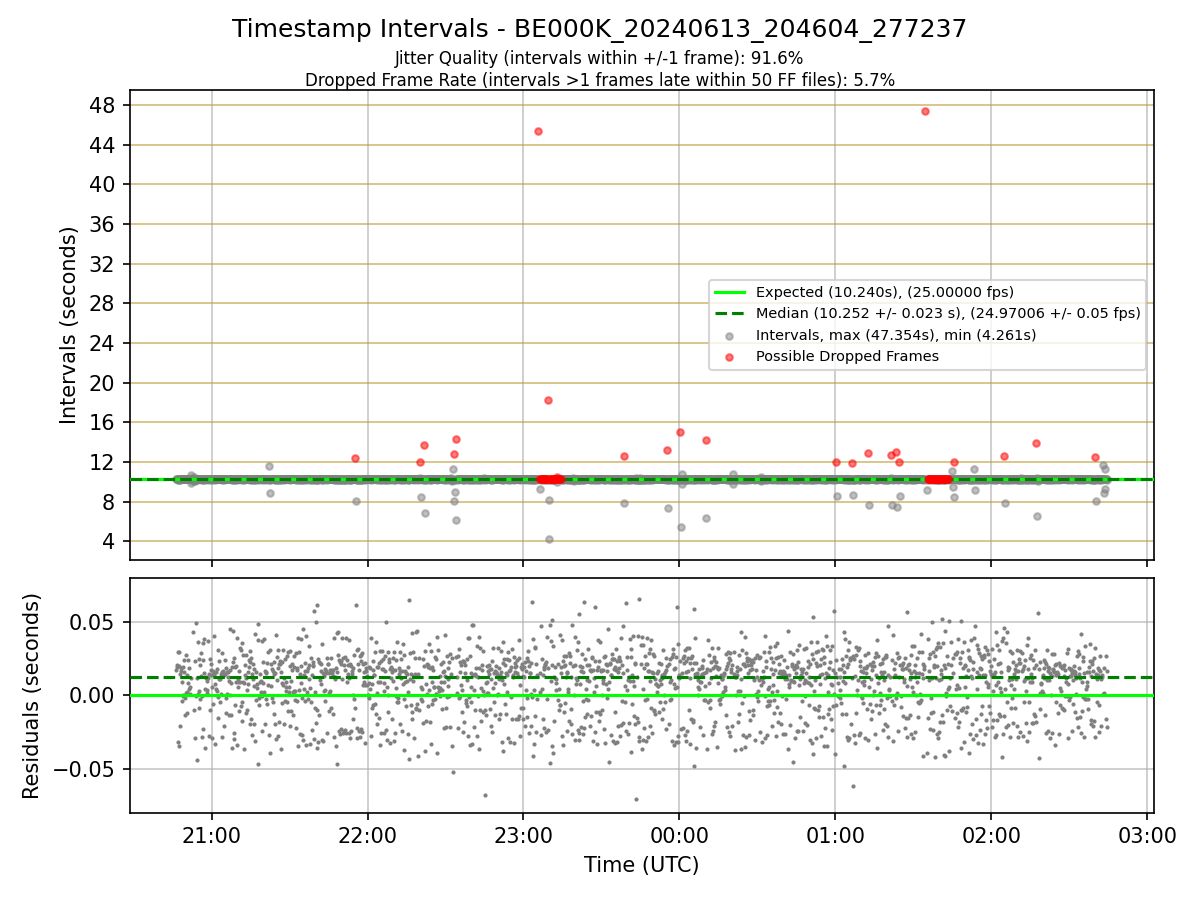Click y-axis tick label '20' on intervals plot
The height and width of the screenshot is (900, 1200).
point(104,383)
